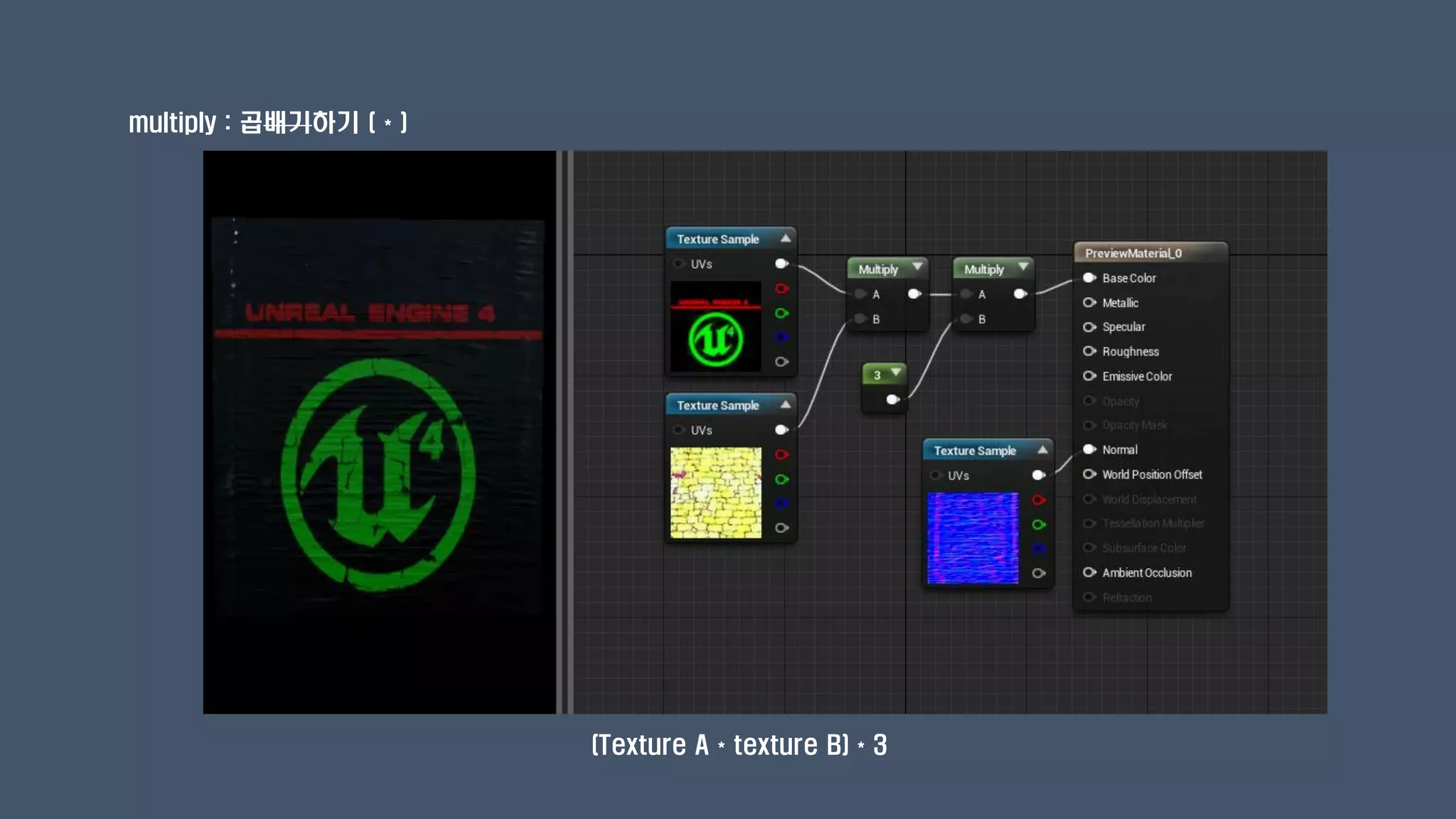Select the PreviewMaterial_0 node title
The height and width of the screenshot is (819, 1456).
(x=1133, y=253)
